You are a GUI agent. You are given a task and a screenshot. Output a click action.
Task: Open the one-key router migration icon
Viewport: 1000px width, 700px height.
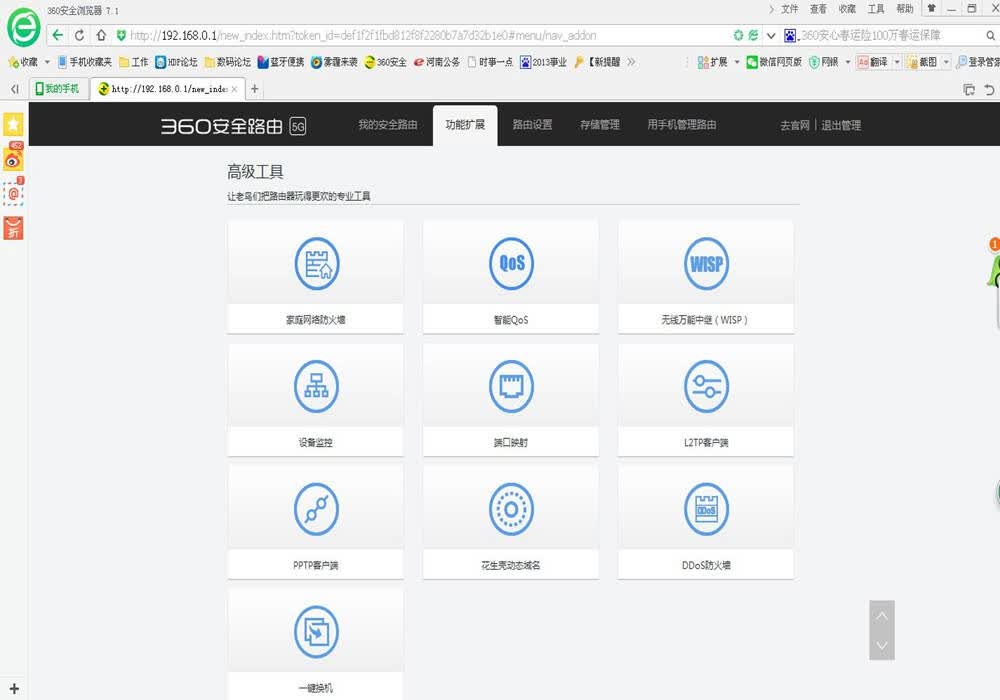click(x=316, y=632)
